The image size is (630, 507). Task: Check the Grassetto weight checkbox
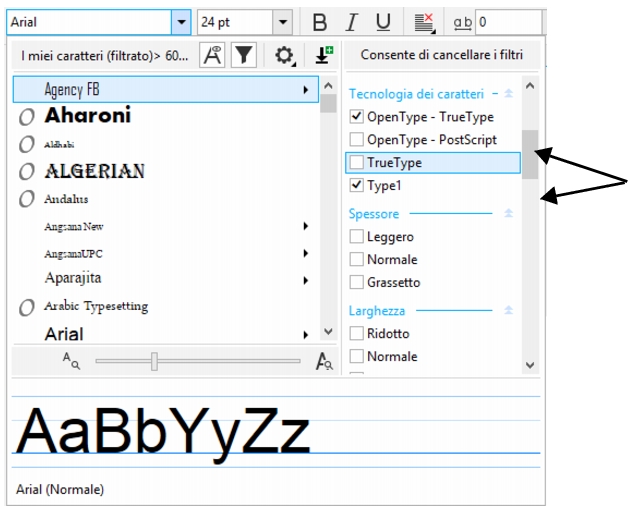point(357,283)
